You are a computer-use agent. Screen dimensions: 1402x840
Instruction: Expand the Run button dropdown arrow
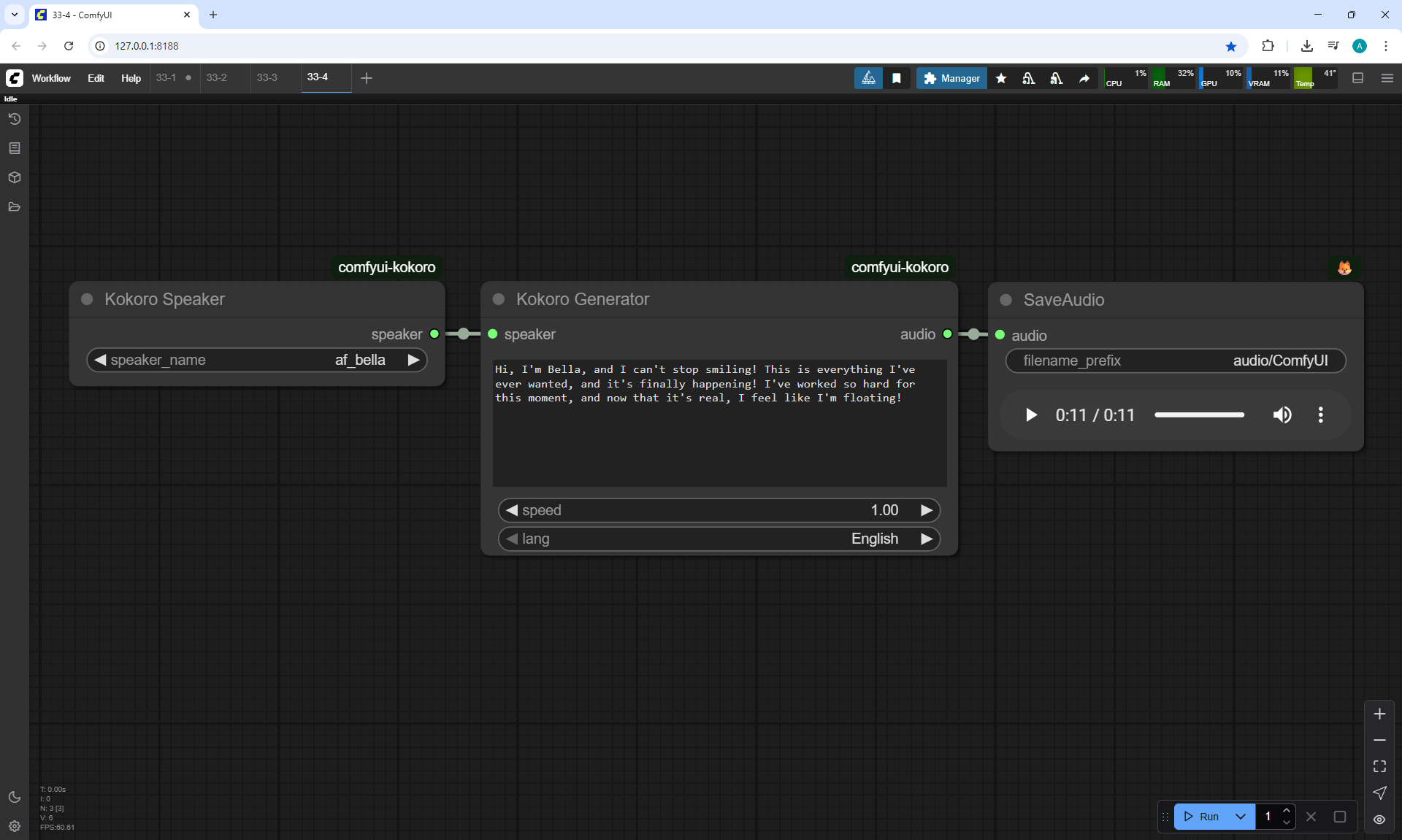point(1241,817)
